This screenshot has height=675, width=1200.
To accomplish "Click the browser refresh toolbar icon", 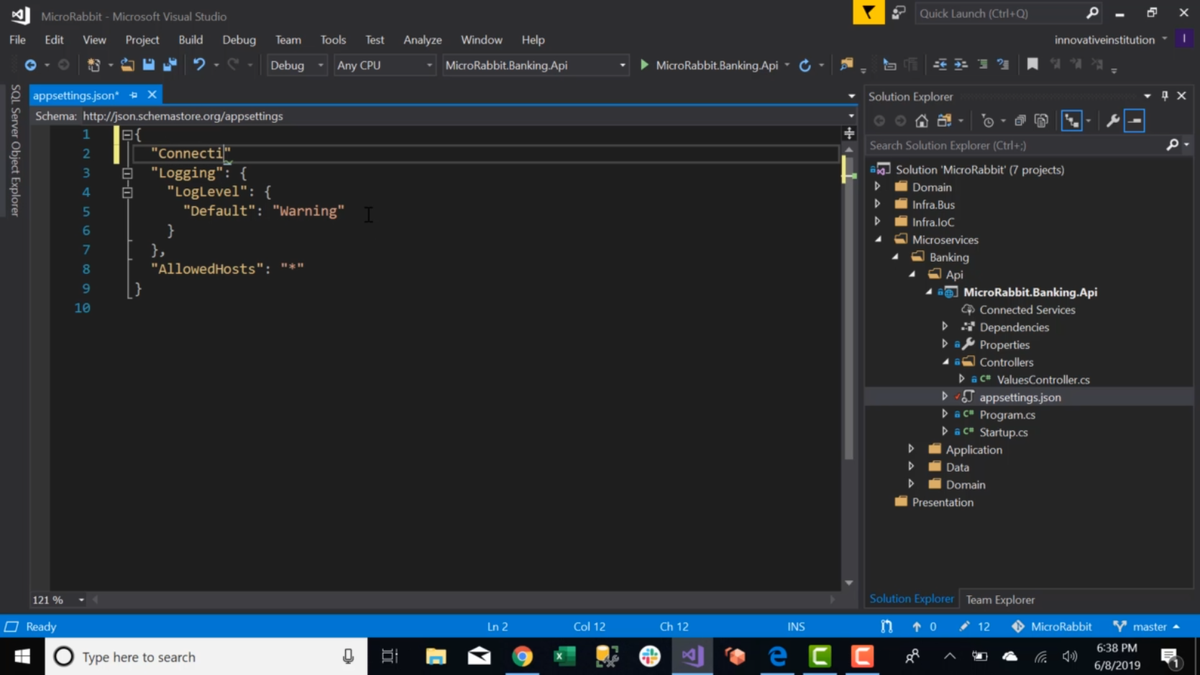I will (x=805, y=65).
